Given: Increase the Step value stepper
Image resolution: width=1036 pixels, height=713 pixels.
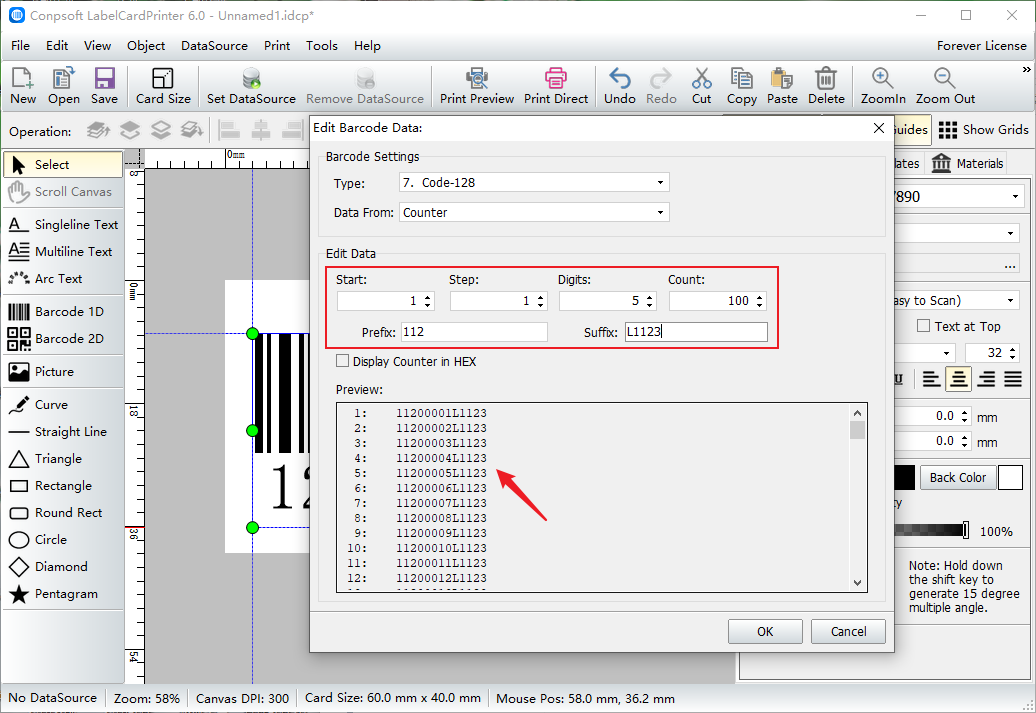Looking at the screenshot, I should (540, 297).
